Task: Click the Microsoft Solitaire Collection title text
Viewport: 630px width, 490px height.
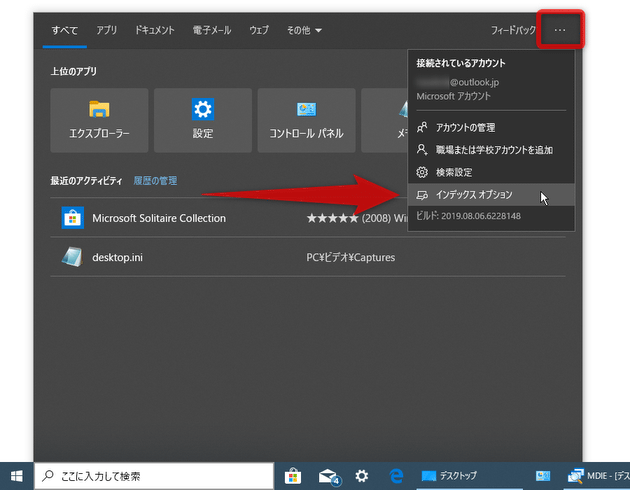Action: [159, 218]
